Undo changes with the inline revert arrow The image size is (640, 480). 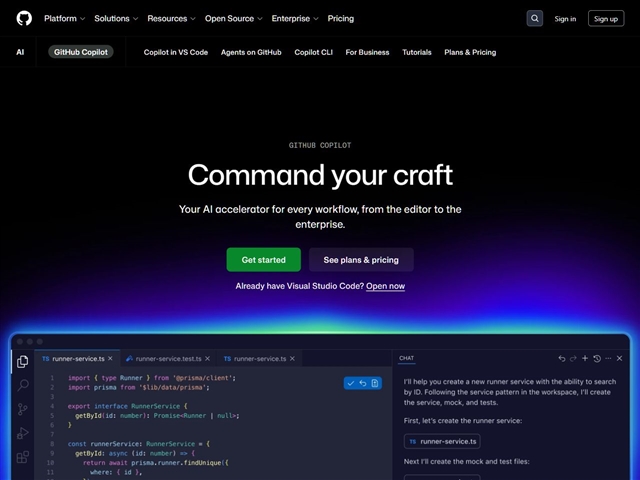[363, 383]
